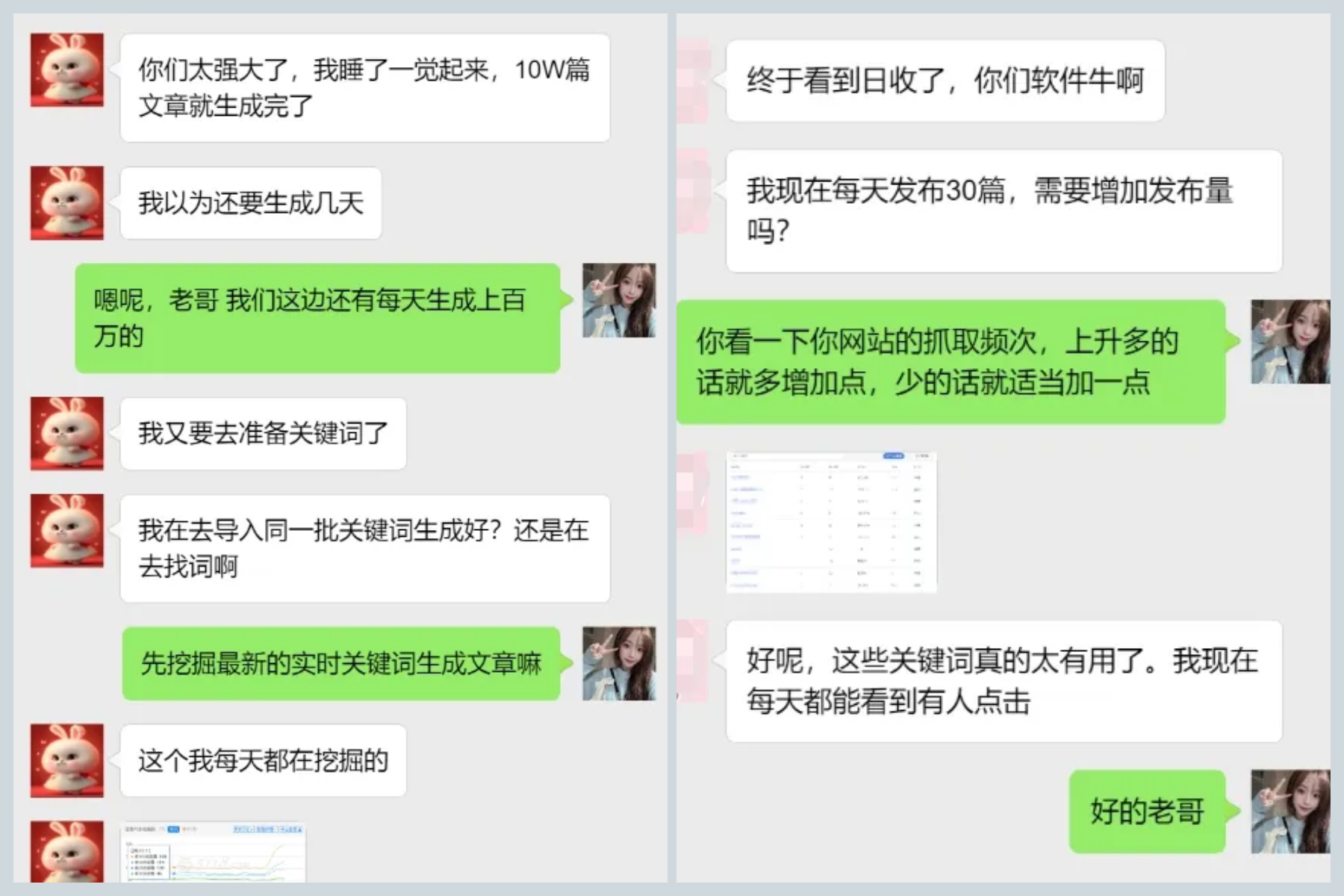Click the message '我现在每天发布30篇'
The width and height of the screenshot is (1344, 896).
coord(1004,211)
